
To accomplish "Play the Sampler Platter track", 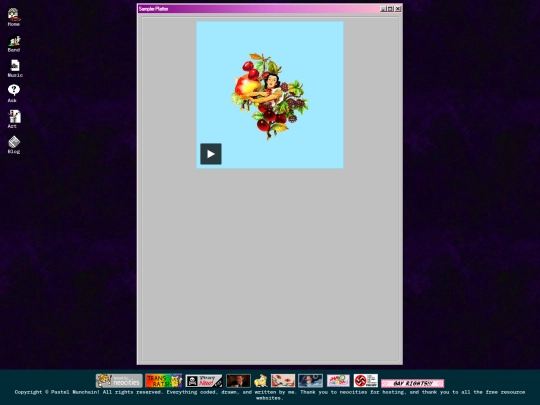I will click(211, 154).
